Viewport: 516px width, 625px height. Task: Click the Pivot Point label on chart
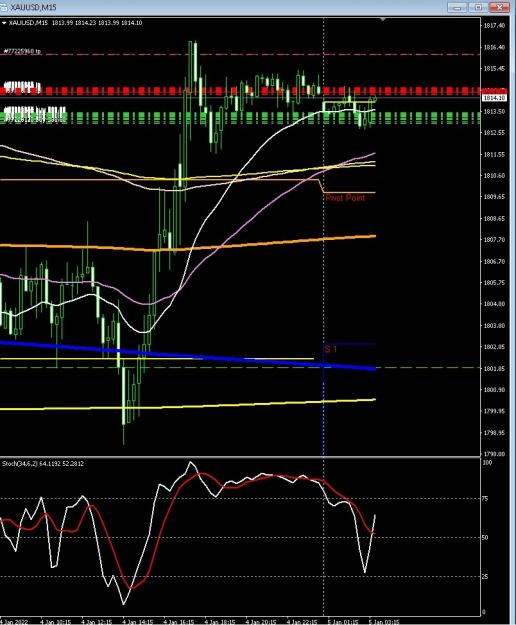(x=345, y=198)
